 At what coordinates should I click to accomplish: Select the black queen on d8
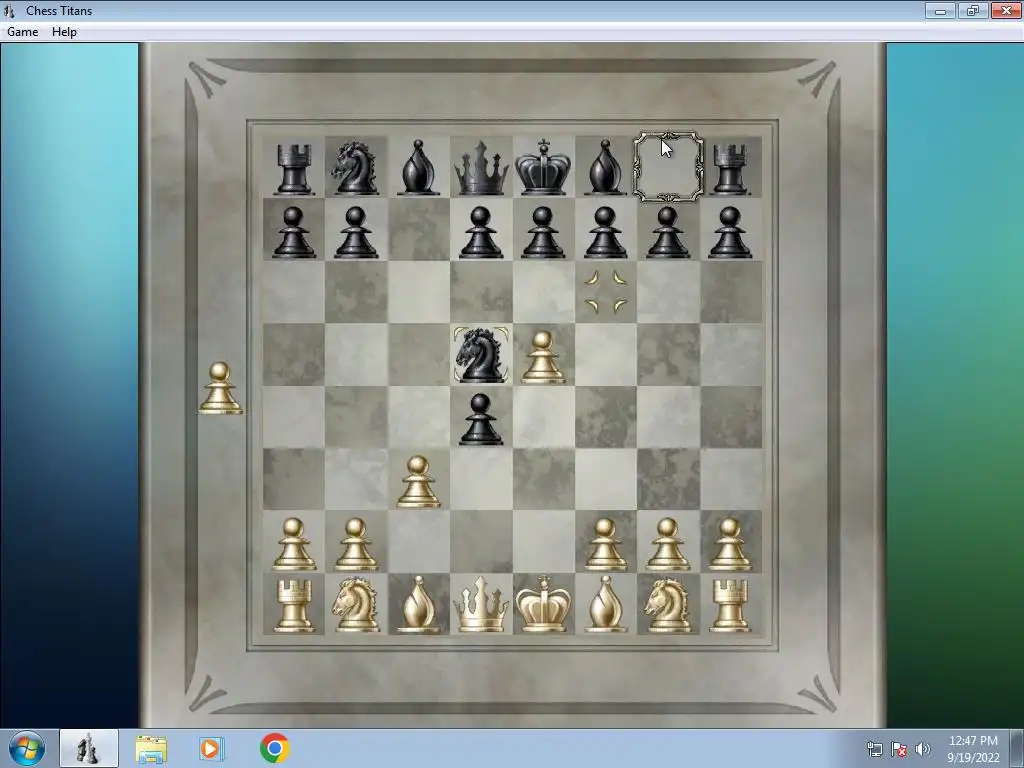pos(481,169)
